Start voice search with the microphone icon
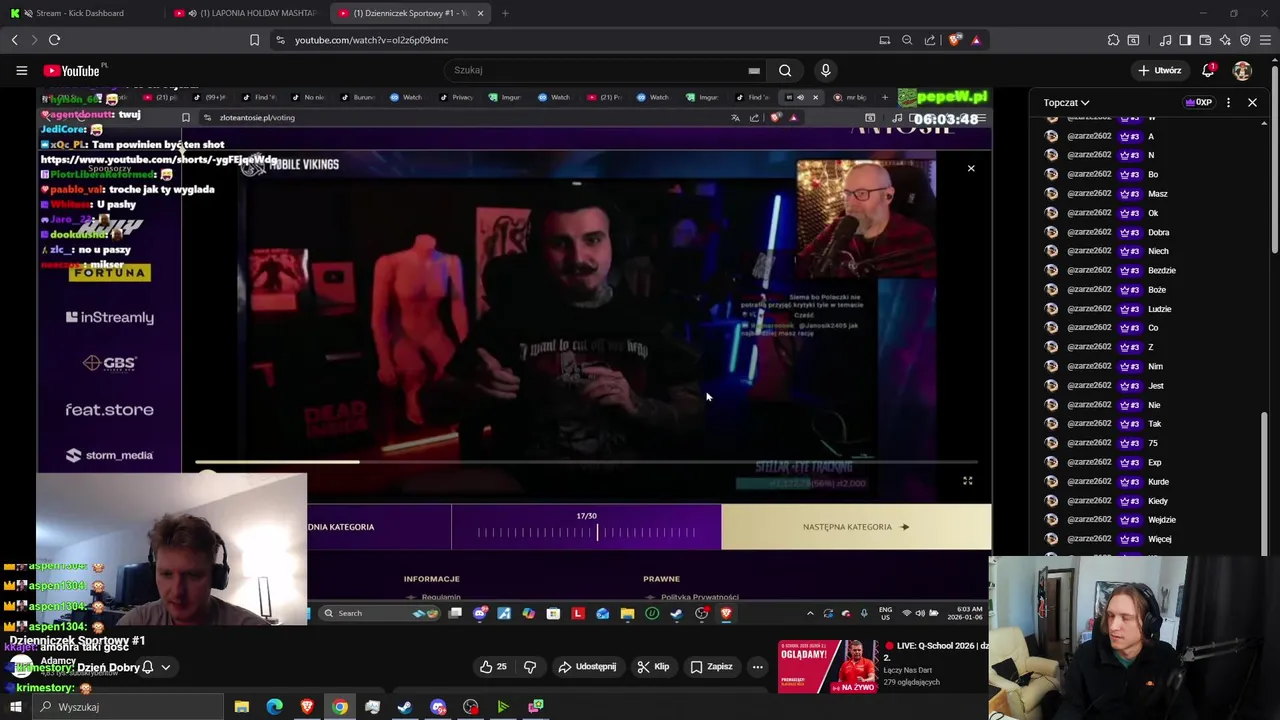 [825, 70]
